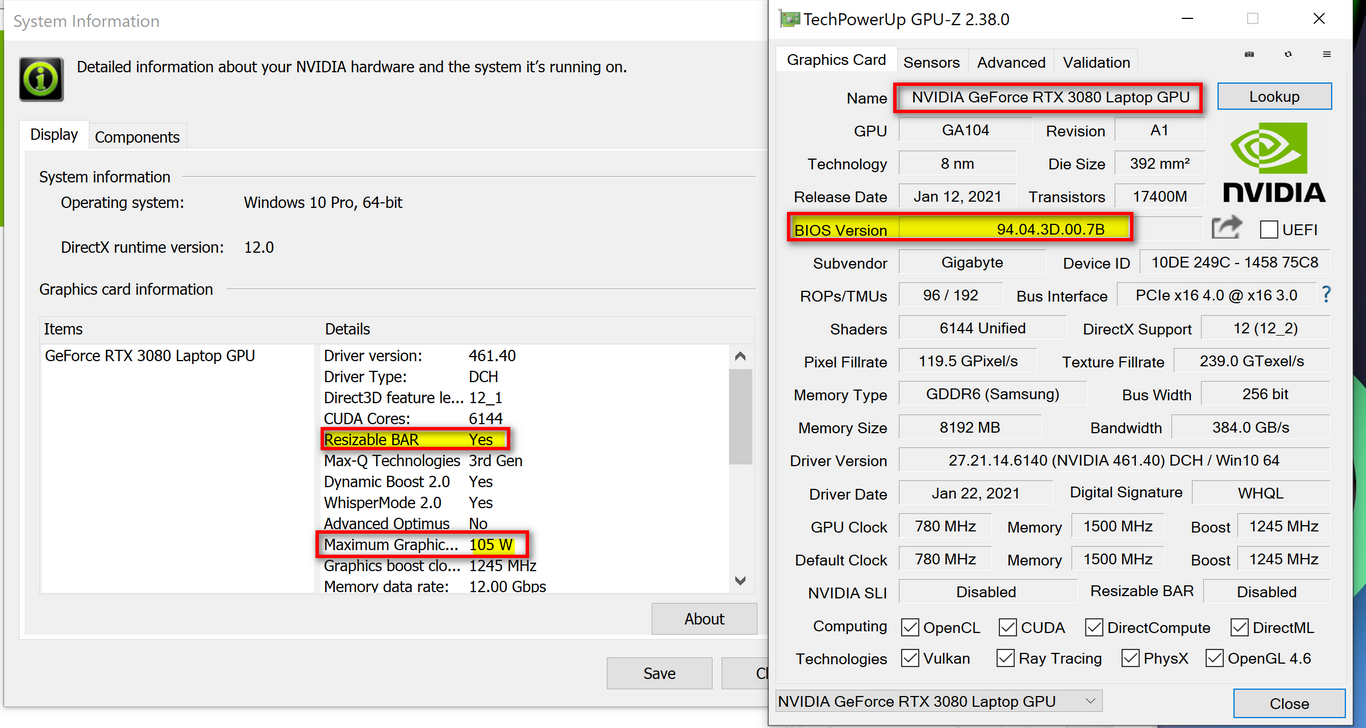The image size is (1366, 728).
Task: Click the GPU-Z title bar app icon
Action: [x=789, y=19]
